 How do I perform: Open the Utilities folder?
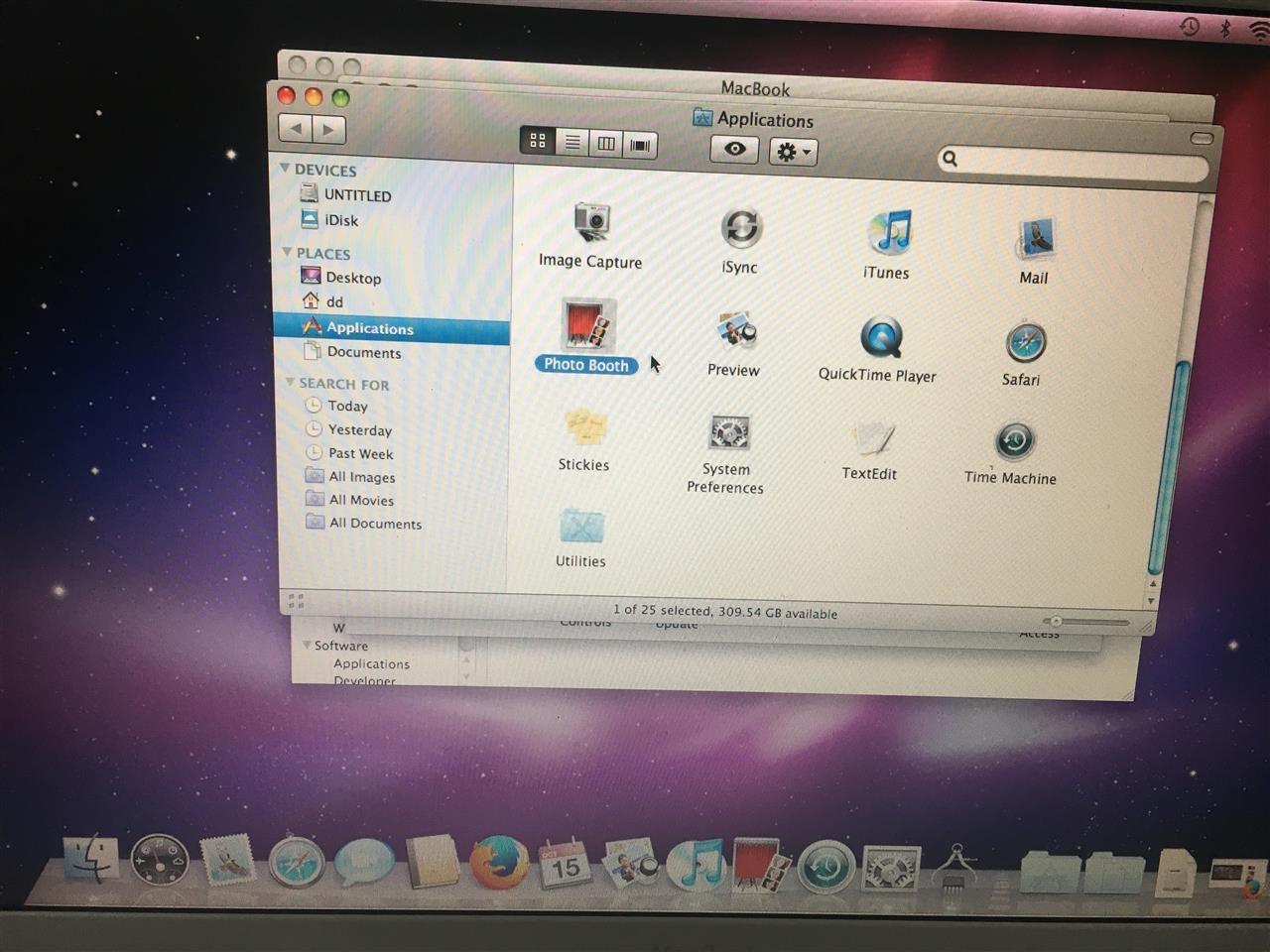[x=581, y=528]
